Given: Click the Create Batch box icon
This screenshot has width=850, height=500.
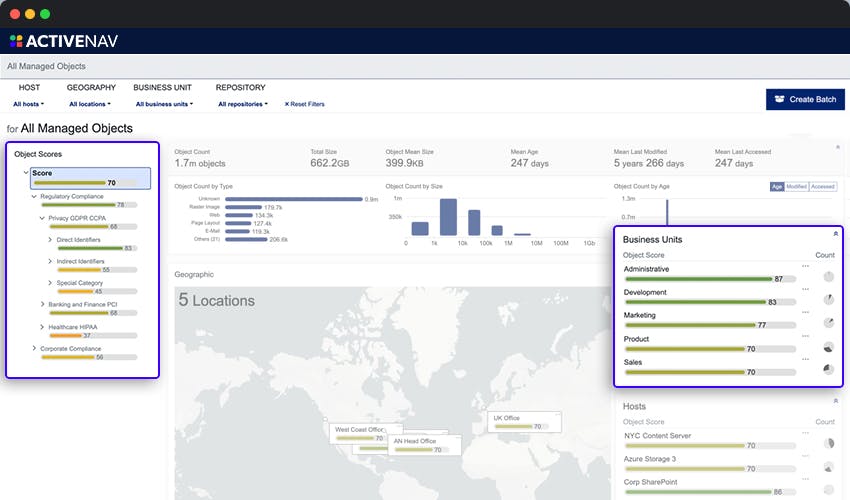Looking at the screenshot, I should pyautogui.click(x=780, y=99).
